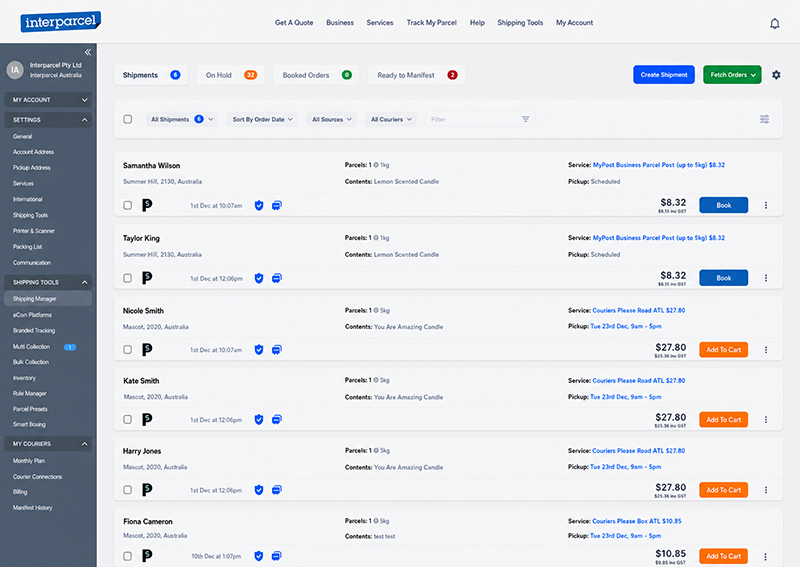The height and width of the screenshot is (567, 800).
Task: Switch to the Booked Orders tab
Action: point(316,75)
